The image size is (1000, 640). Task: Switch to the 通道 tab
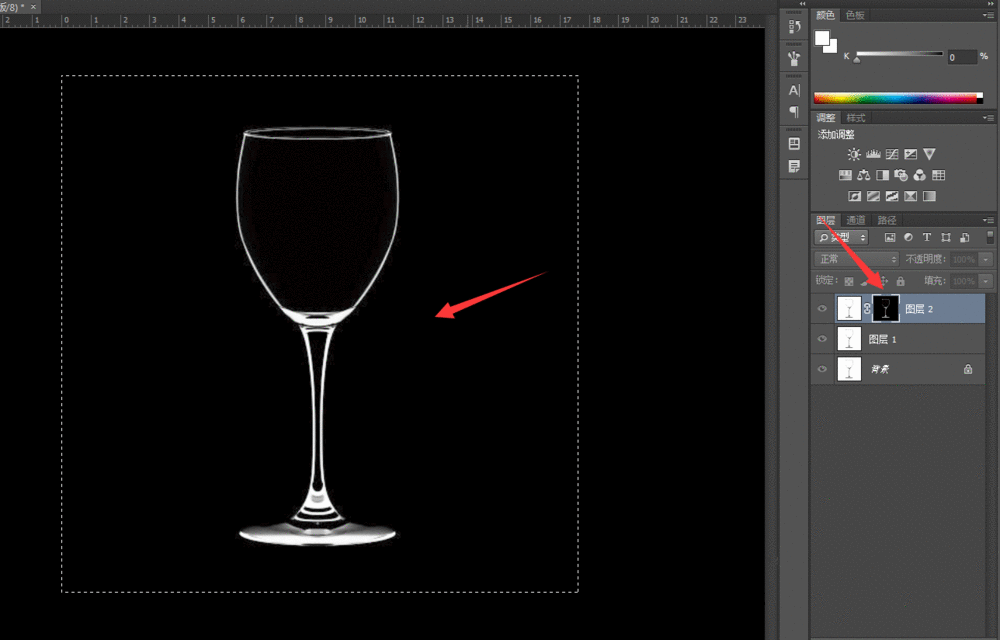[x=855, y=220]
